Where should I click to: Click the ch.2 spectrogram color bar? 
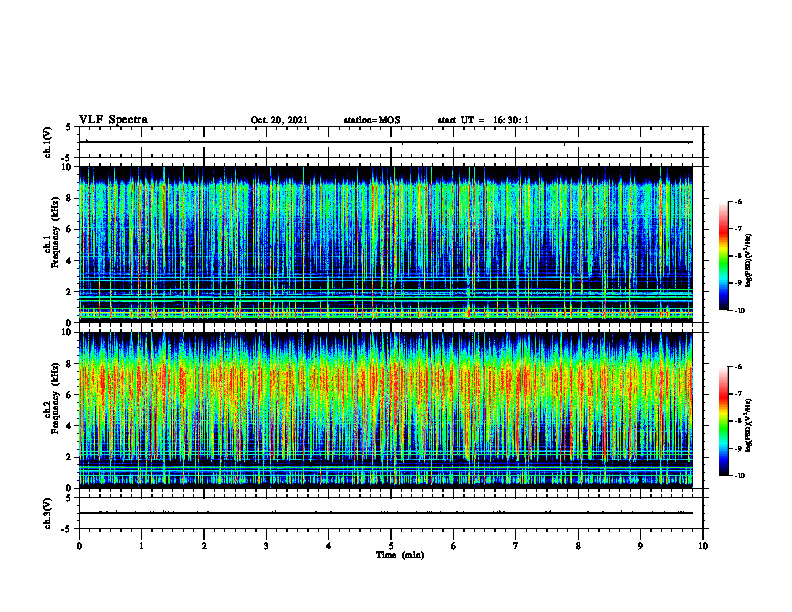coord(723,421)
